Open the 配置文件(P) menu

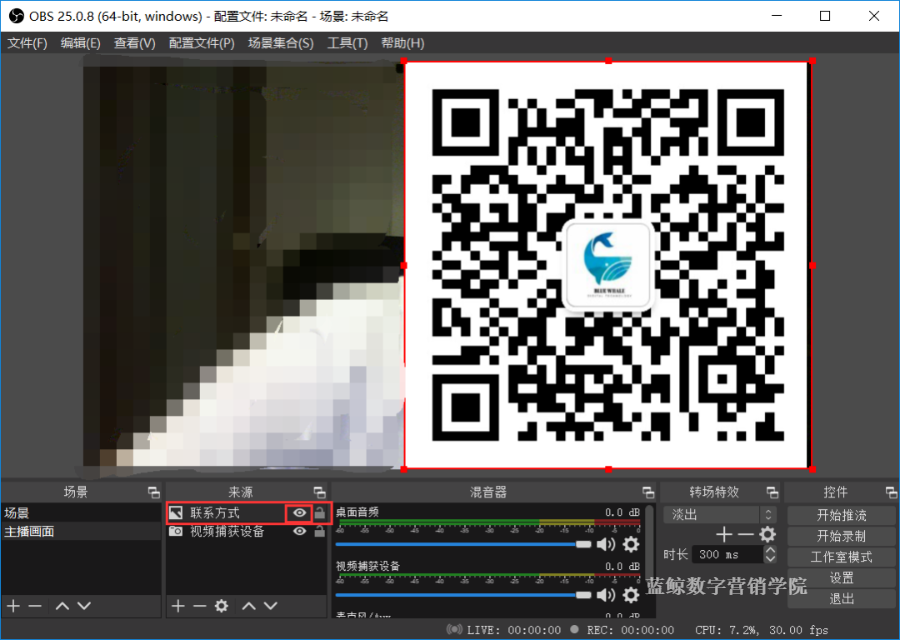coord(202,43)
